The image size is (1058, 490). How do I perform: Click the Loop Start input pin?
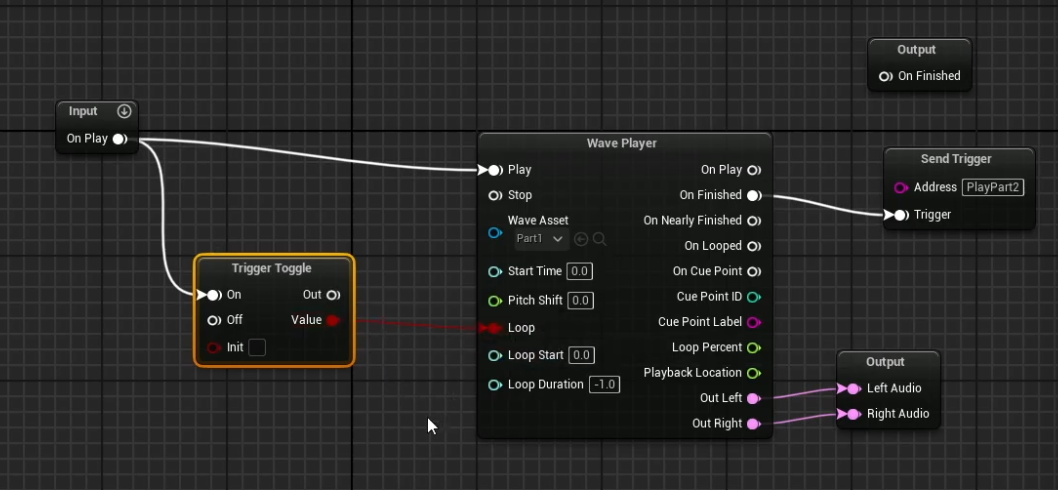[x=495, y=356]
